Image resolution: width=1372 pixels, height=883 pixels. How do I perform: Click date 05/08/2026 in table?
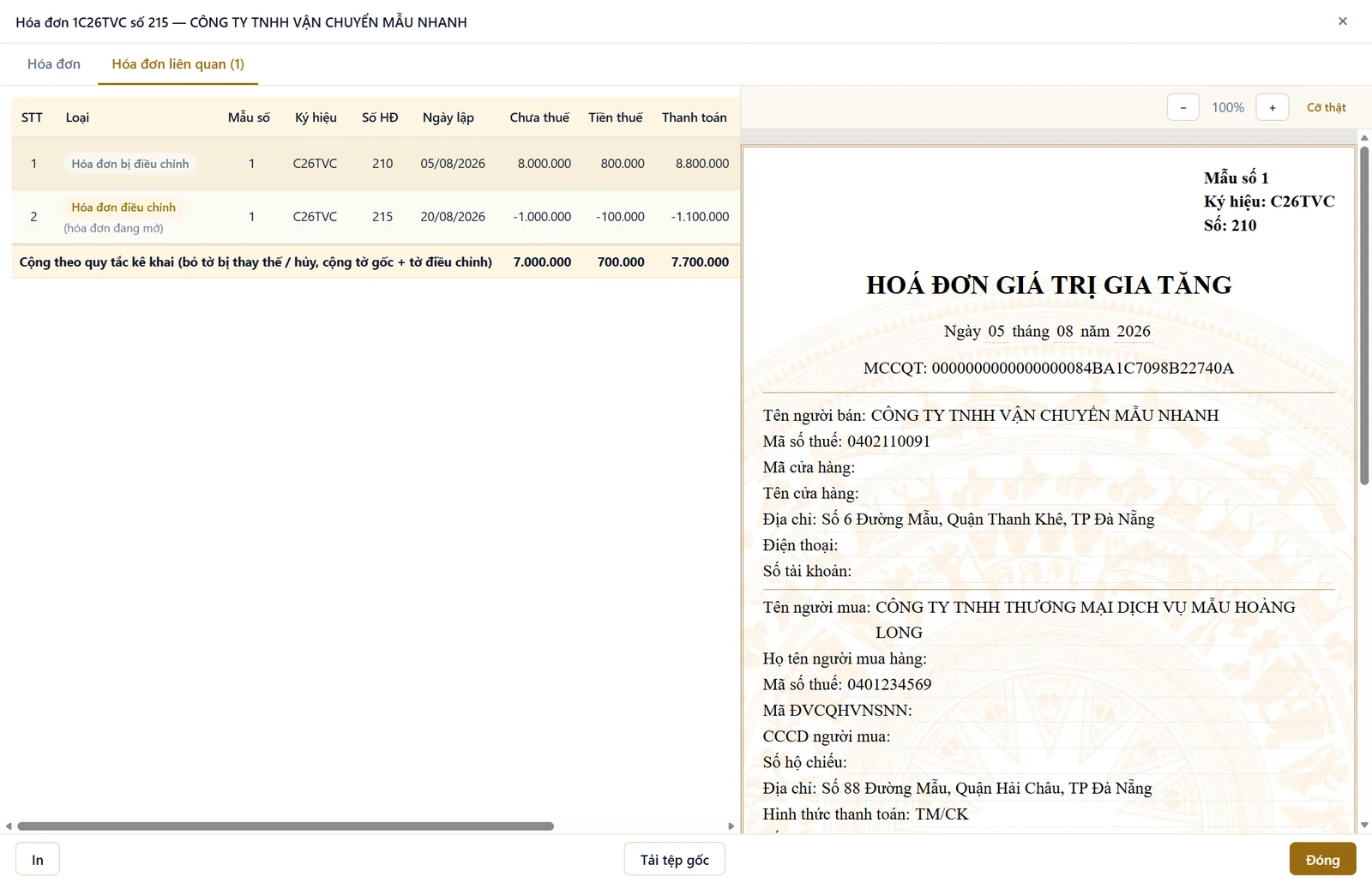[x=453, y=164]
